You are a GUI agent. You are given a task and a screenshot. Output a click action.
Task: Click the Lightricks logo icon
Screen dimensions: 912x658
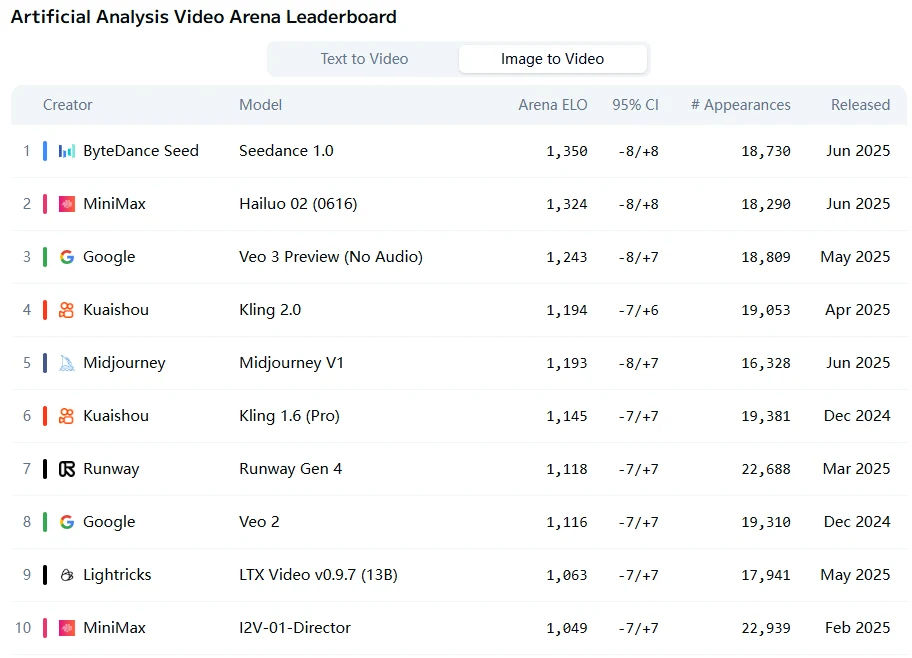[67, 575]
